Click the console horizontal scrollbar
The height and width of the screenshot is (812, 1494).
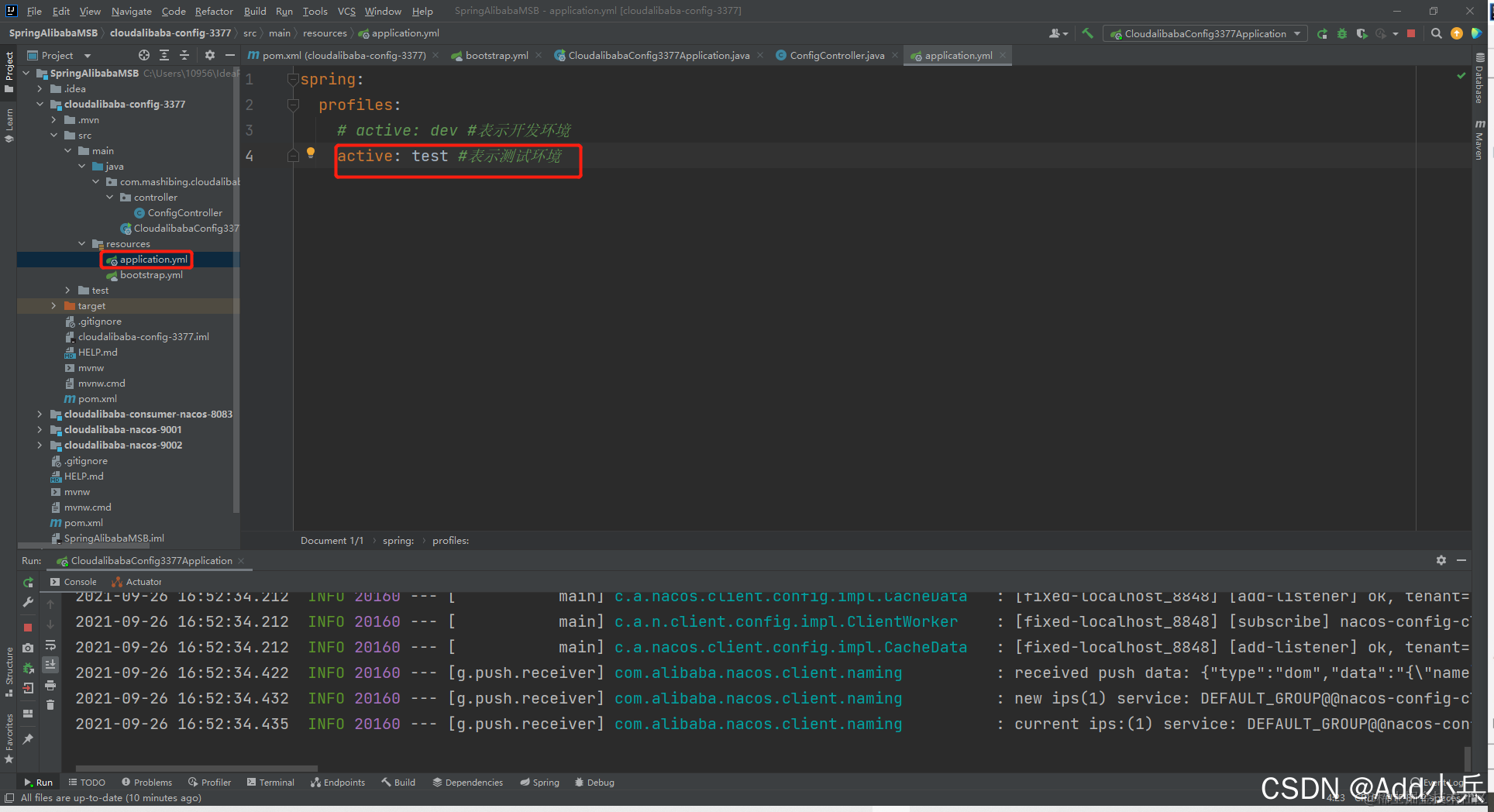tap(197, 768)
